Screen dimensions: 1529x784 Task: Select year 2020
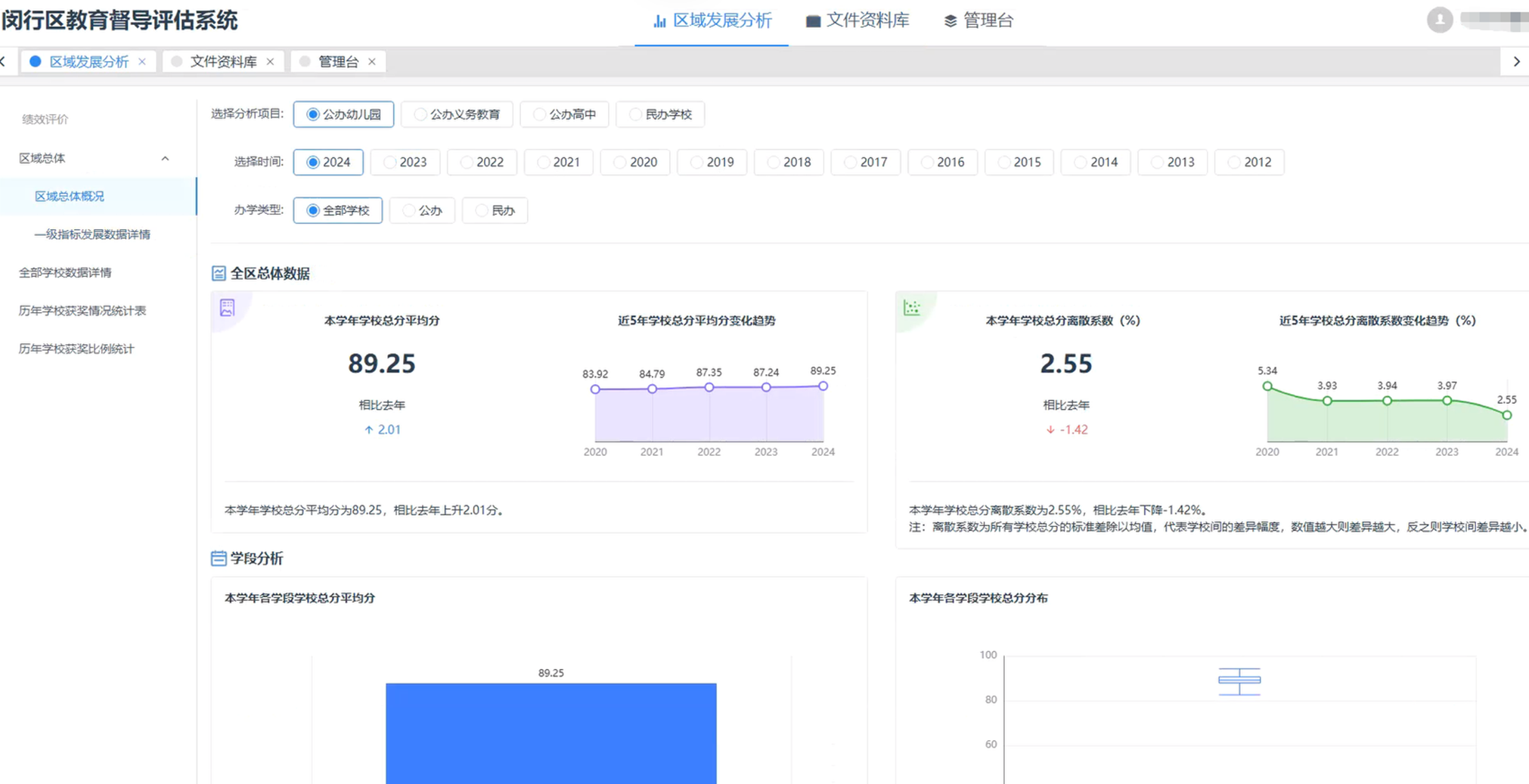(x=635, y=163)
